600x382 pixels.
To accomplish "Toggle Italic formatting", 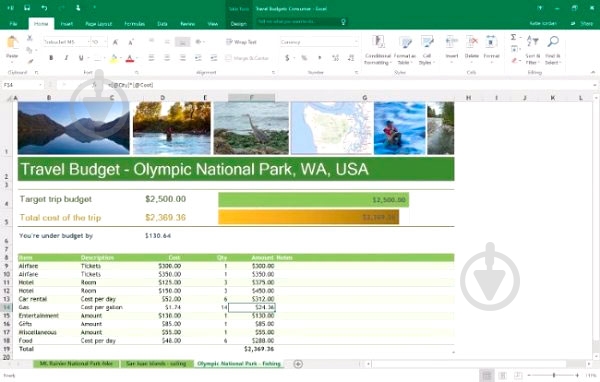I will (x=66, y=58).
